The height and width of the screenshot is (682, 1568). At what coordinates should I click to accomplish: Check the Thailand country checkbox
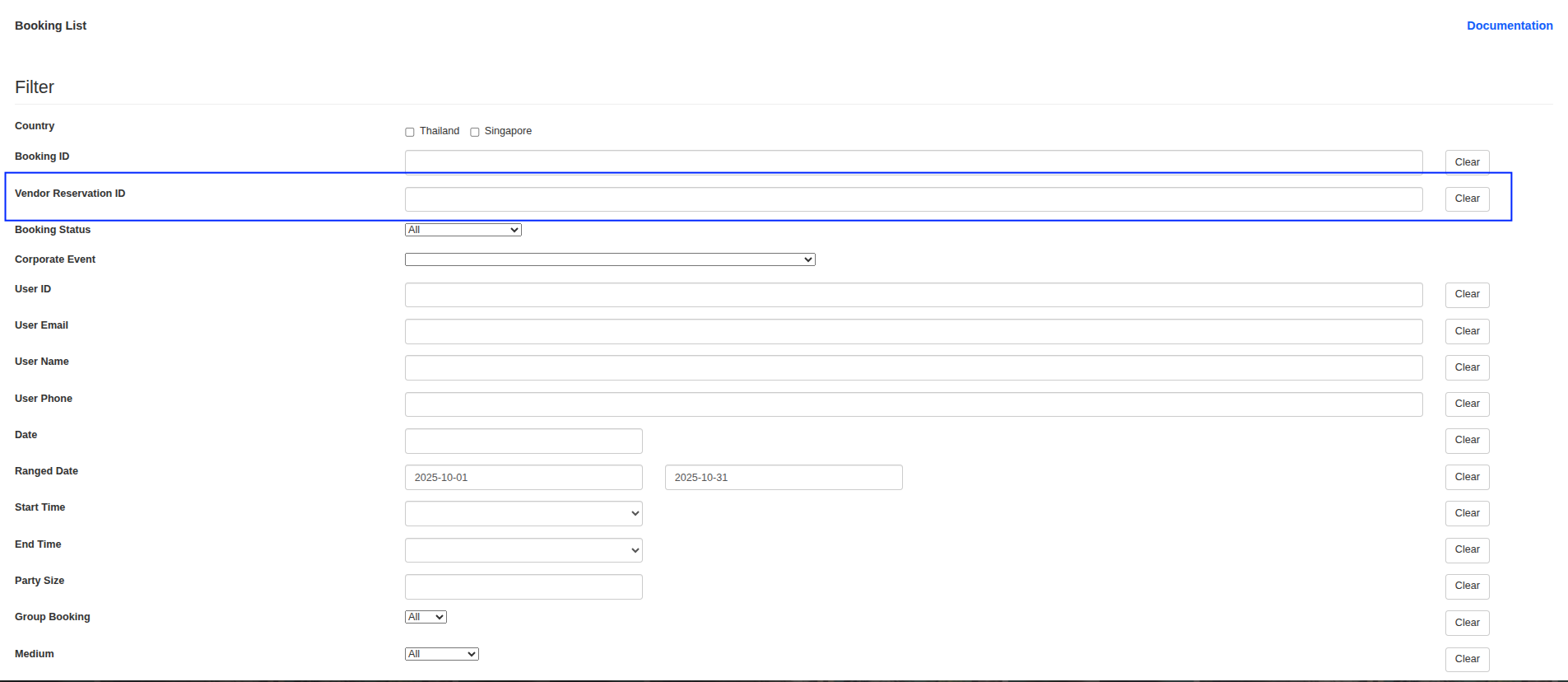click(x=409, y=132)
